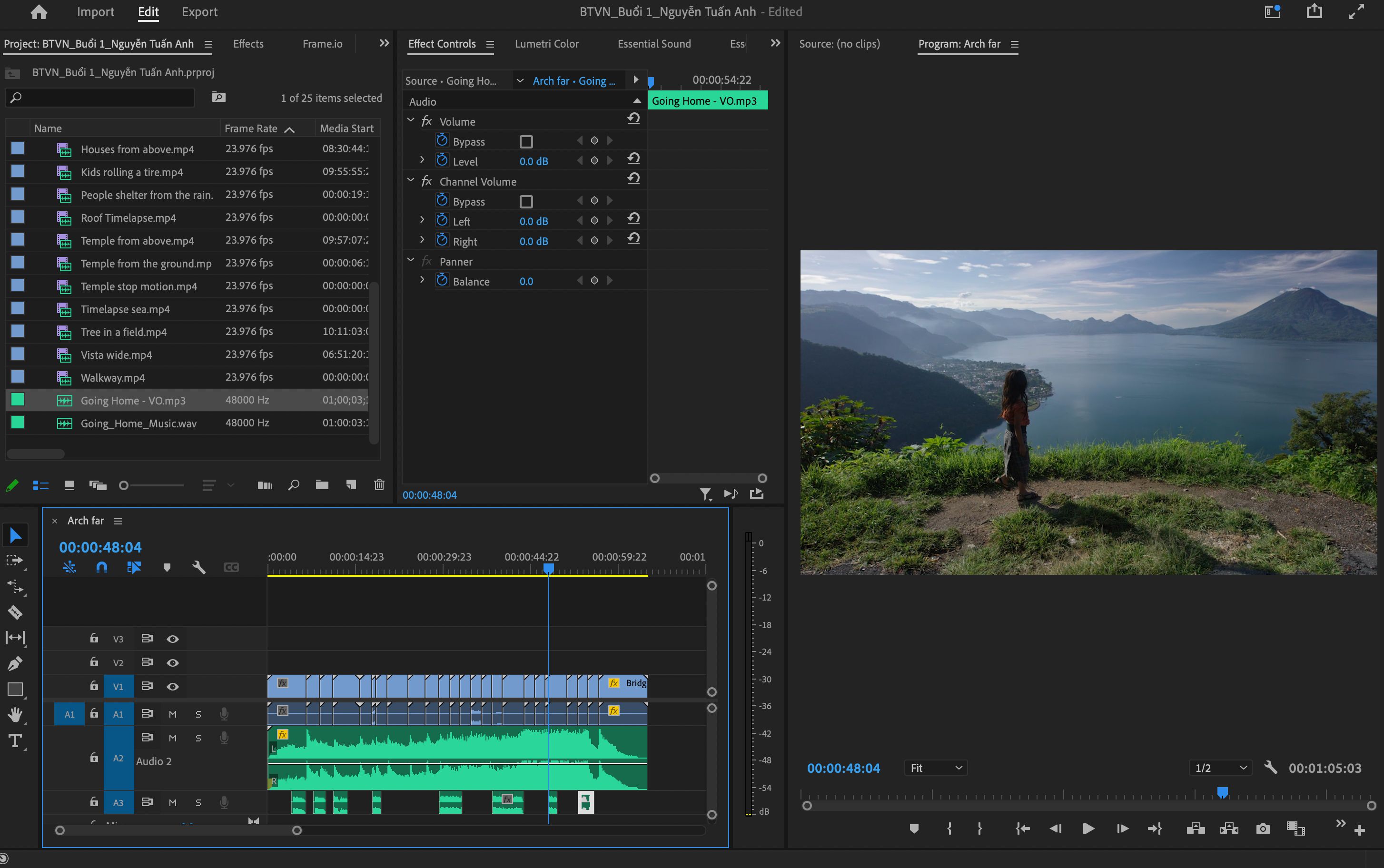Toggle the Volume Bypass checkbox

click(526, 141)
